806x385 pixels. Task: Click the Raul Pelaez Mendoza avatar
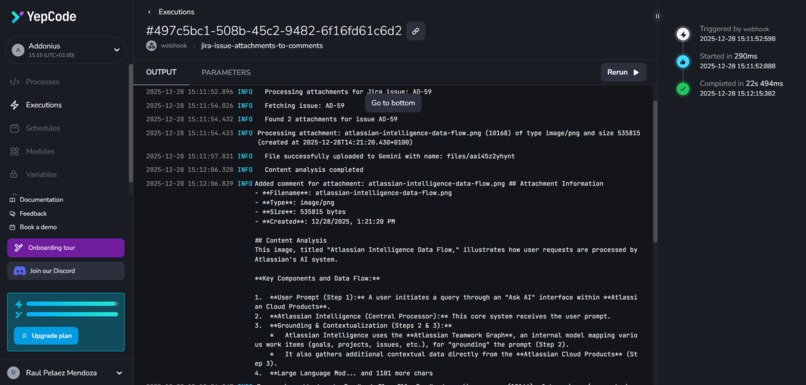point(13,373)
